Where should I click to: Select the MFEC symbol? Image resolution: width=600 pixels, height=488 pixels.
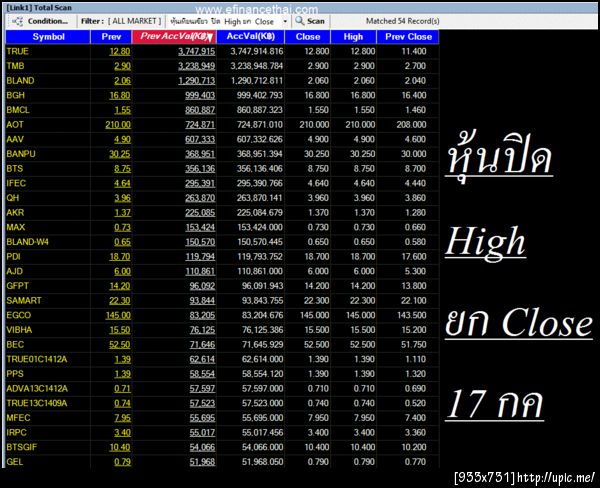tap(18, 418)
